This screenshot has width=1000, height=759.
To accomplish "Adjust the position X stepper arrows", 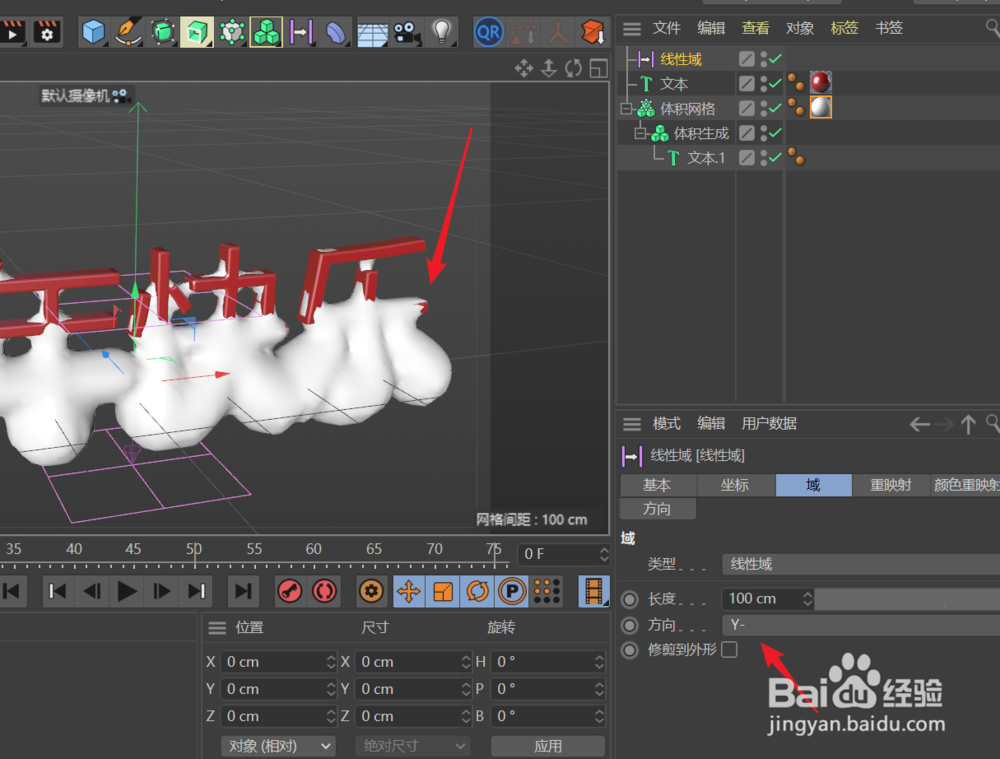I will tap(330, 662).
